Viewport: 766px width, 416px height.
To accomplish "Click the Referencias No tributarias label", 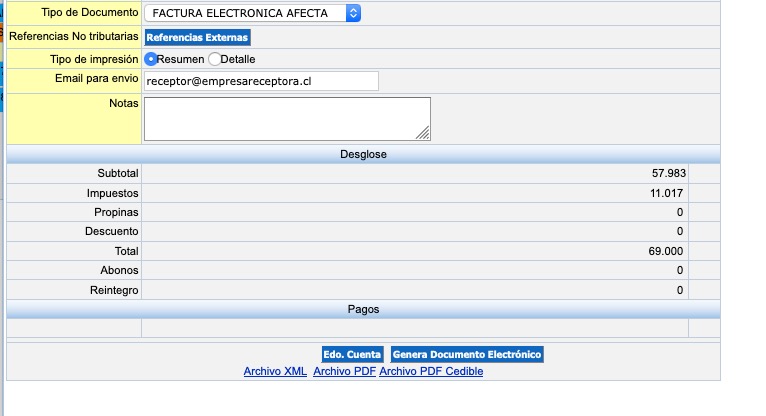I will click(74, 36).
